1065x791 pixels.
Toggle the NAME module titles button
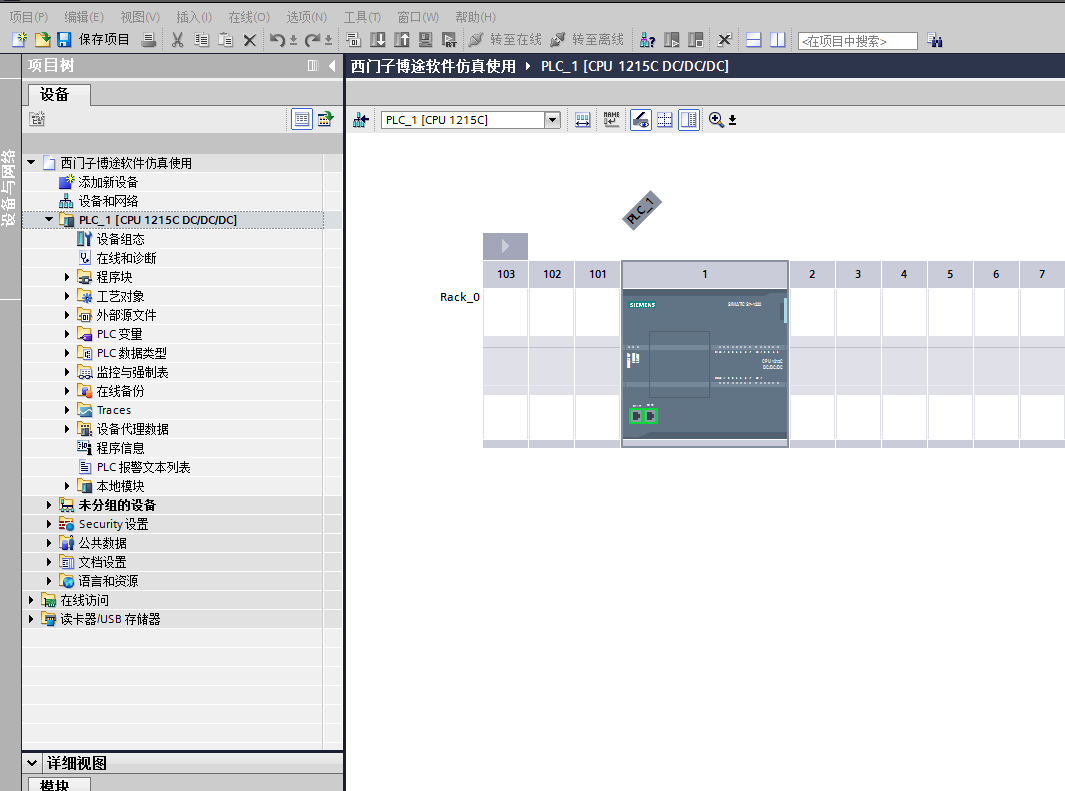click(611, 120)
